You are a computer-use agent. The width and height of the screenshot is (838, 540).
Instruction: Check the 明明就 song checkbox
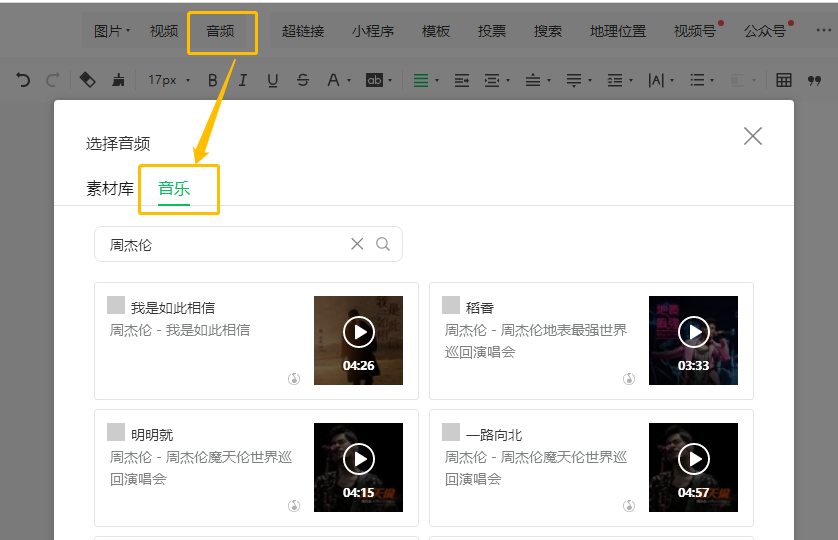coord(116,432)
